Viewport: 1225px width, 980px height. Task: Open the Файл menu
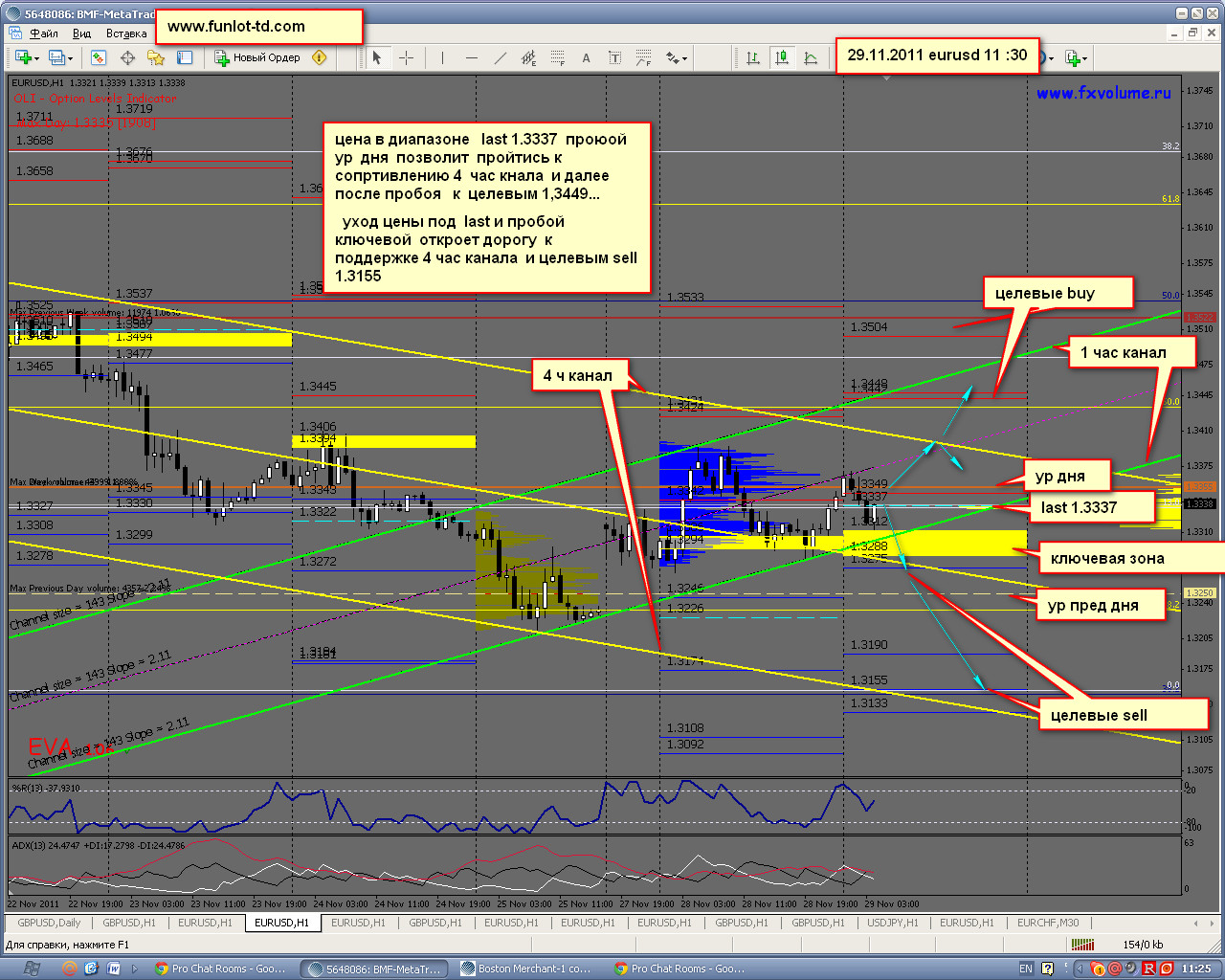point(44,33)
